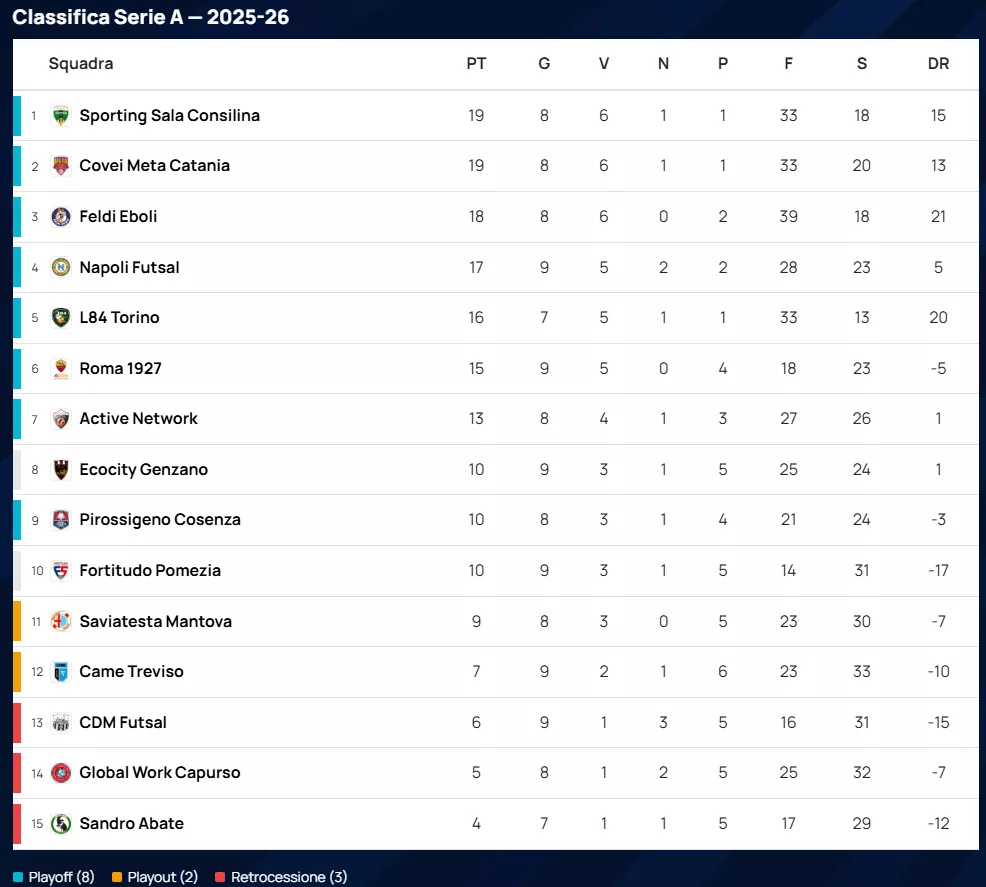Click the L84 Torino club logo
This screenshot has height=887, width=986.
tap(61, 318)
